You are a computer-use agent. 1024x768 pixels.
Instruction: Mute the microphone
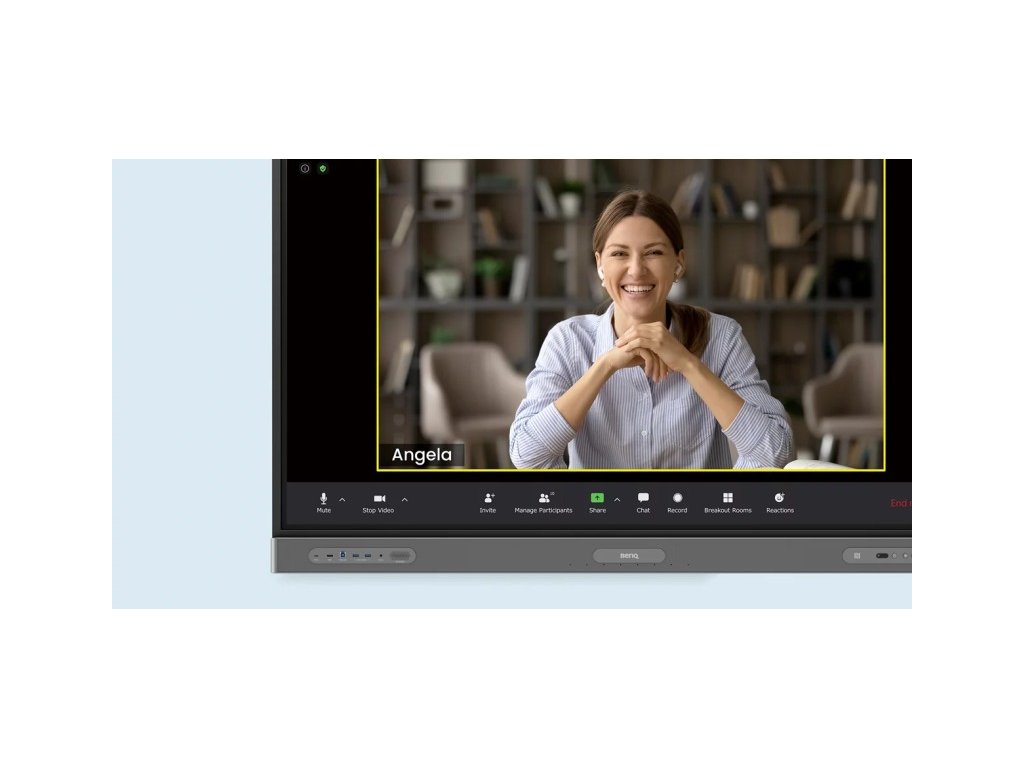click(x=323, y=503)
